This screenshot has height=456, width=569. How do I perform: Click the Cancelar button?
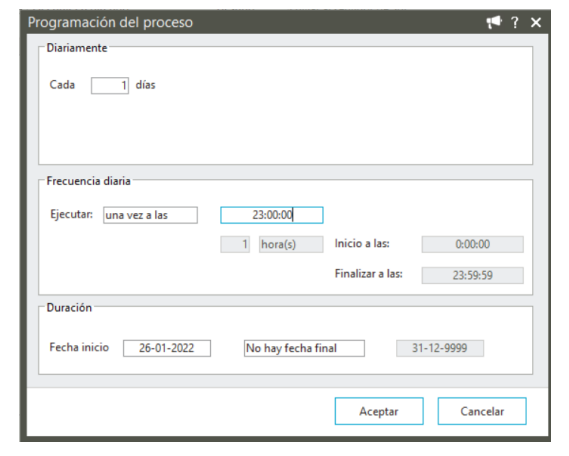click(x=482, y=411)
